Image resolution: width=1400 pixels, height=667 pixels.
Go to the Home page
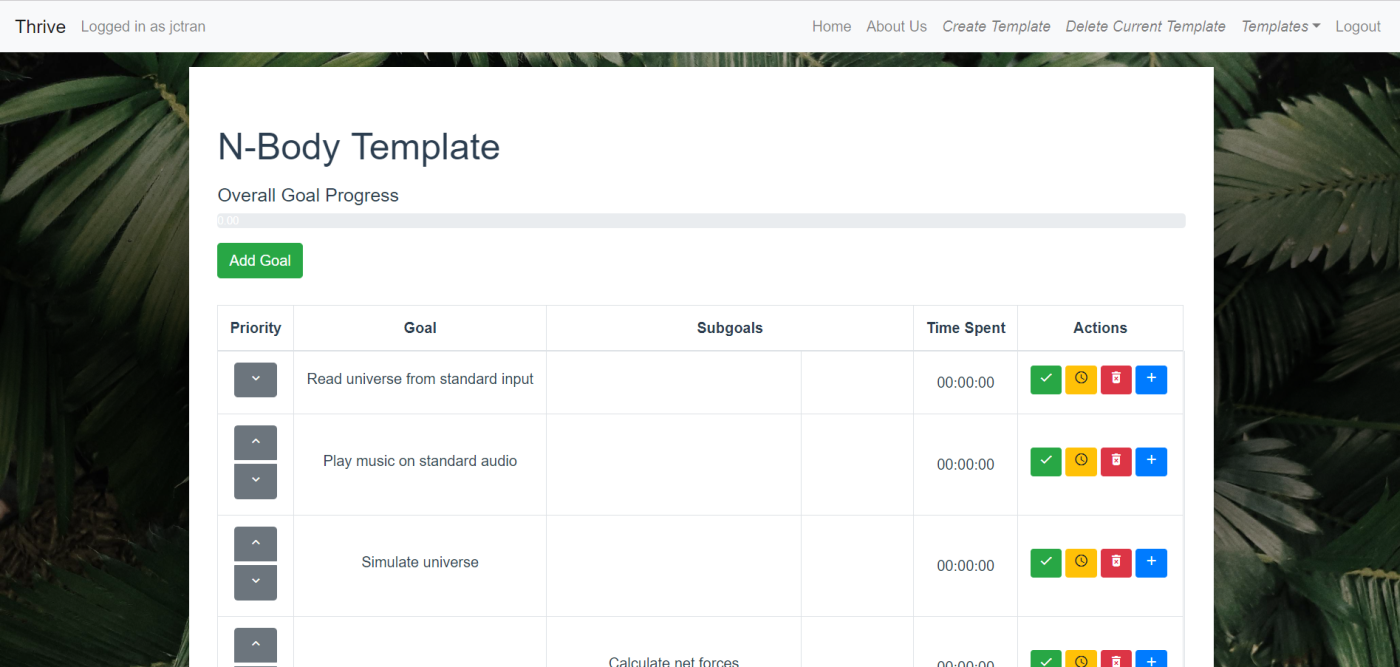pos(832,27)
